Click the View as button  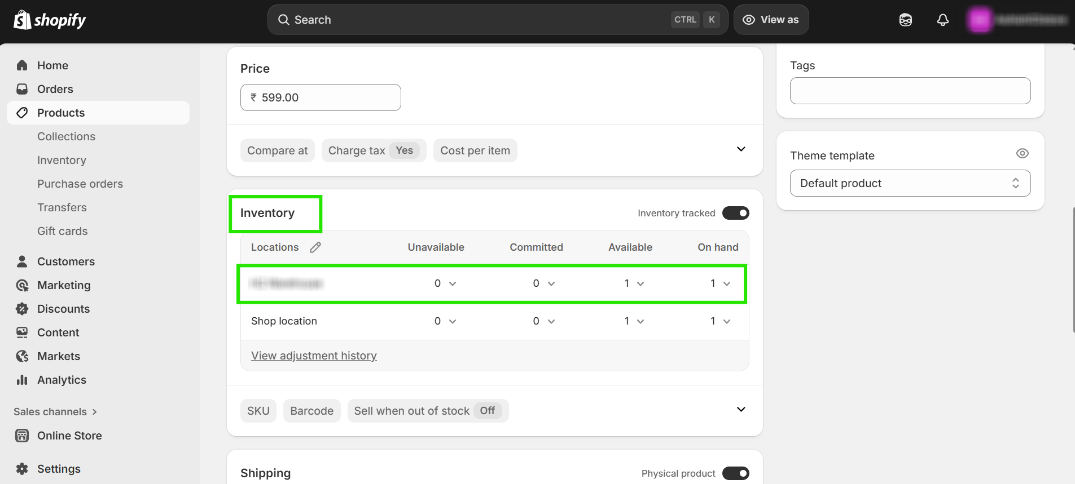771,20
